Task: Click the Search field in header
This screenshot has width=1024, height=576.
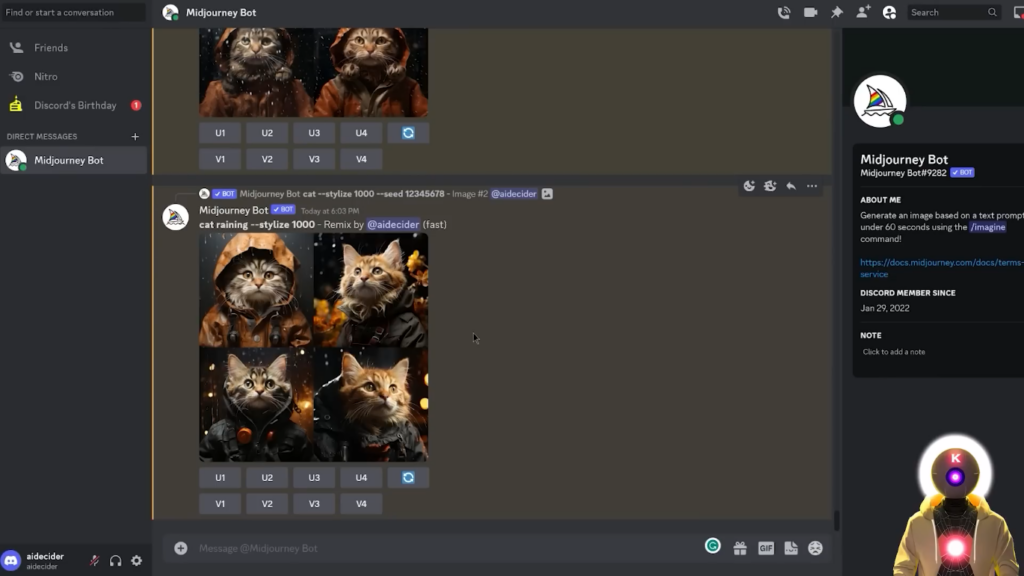Action: [953, 12]
